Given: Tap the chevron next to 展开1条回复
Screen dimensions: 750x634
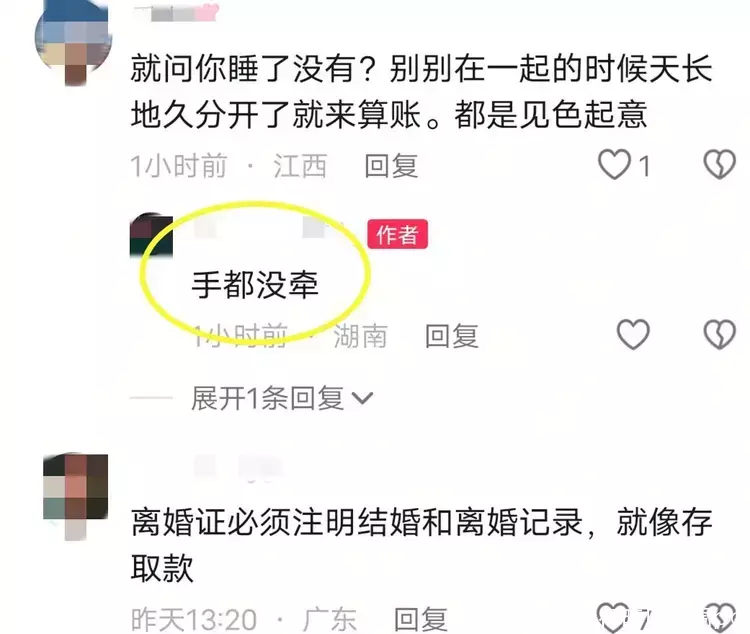Looking at the screenshot, I should [x=362, y=398].
